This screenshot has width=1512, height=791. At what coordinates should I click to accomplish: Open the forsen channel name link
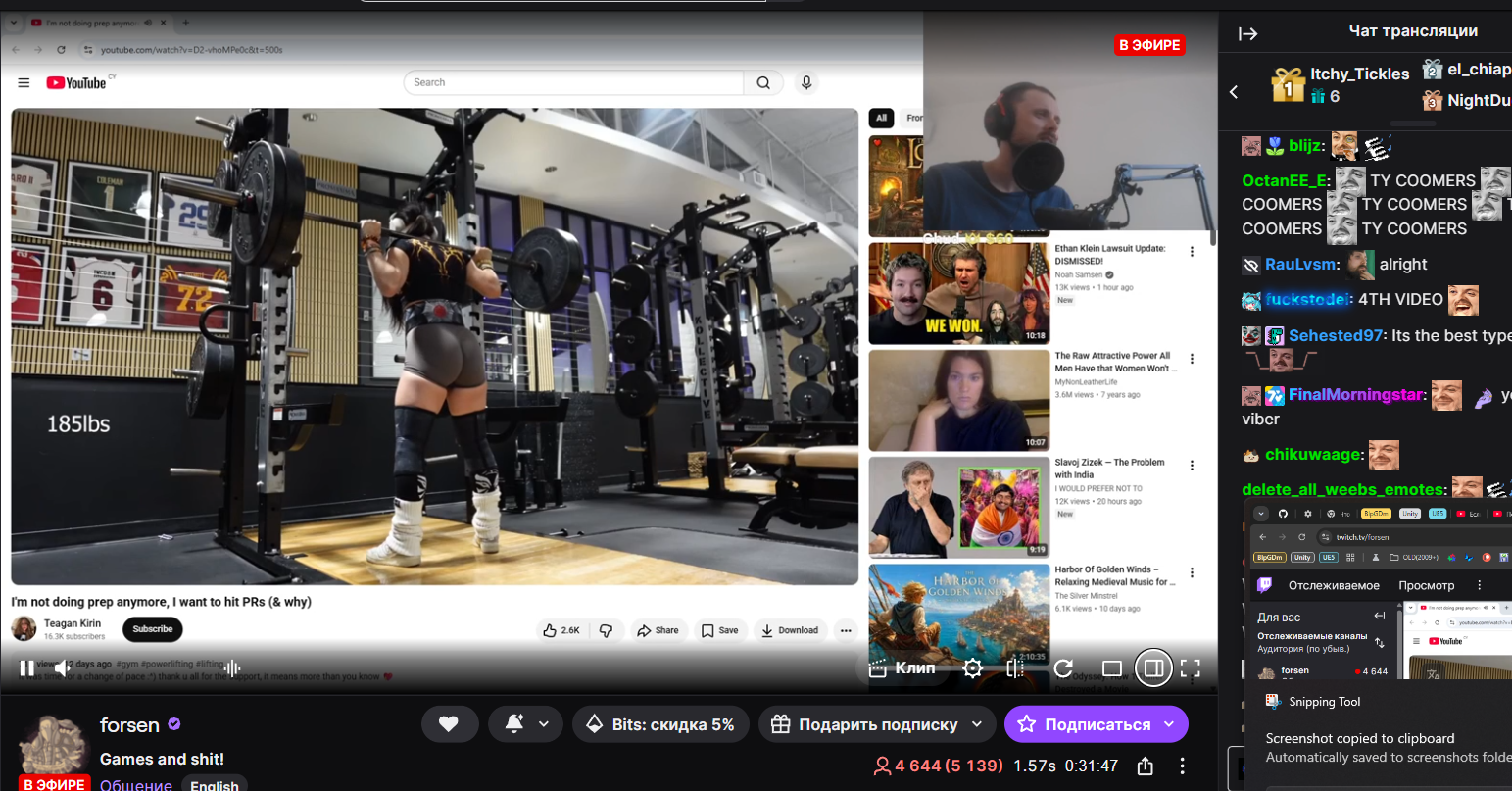point(129,724)
